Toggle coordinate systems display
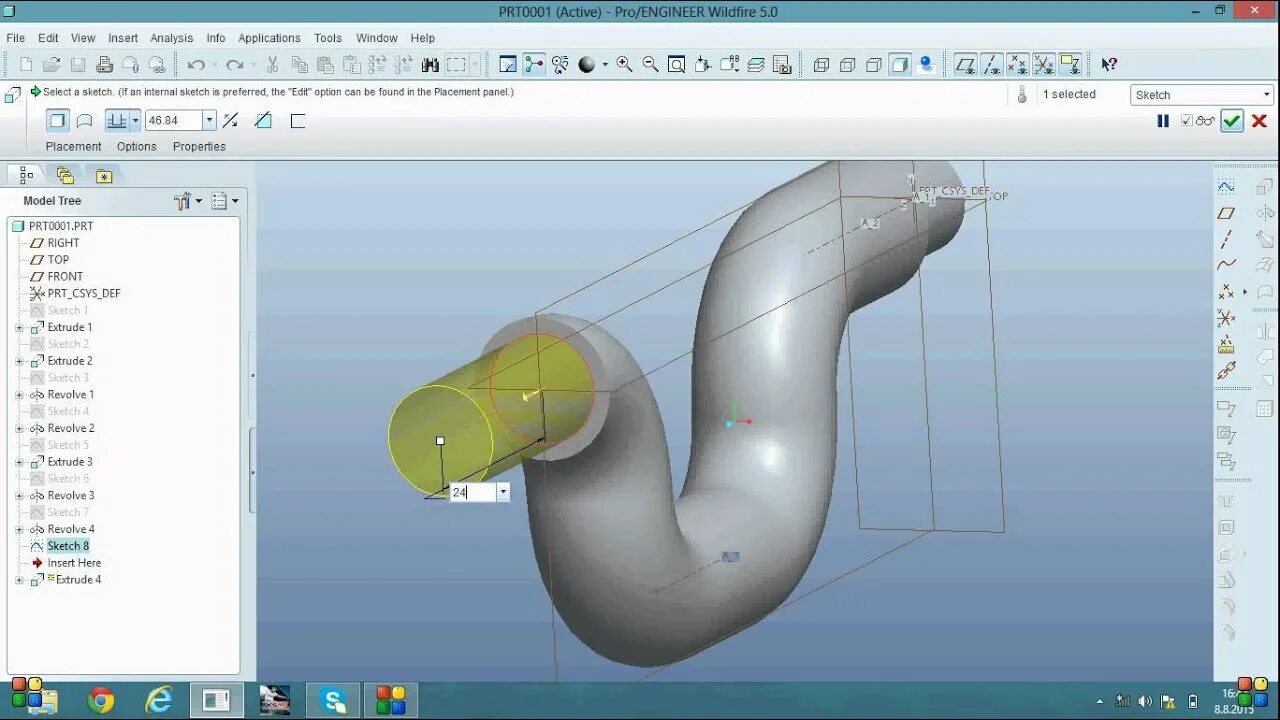1280x720 pixels. click(1043, 64)
